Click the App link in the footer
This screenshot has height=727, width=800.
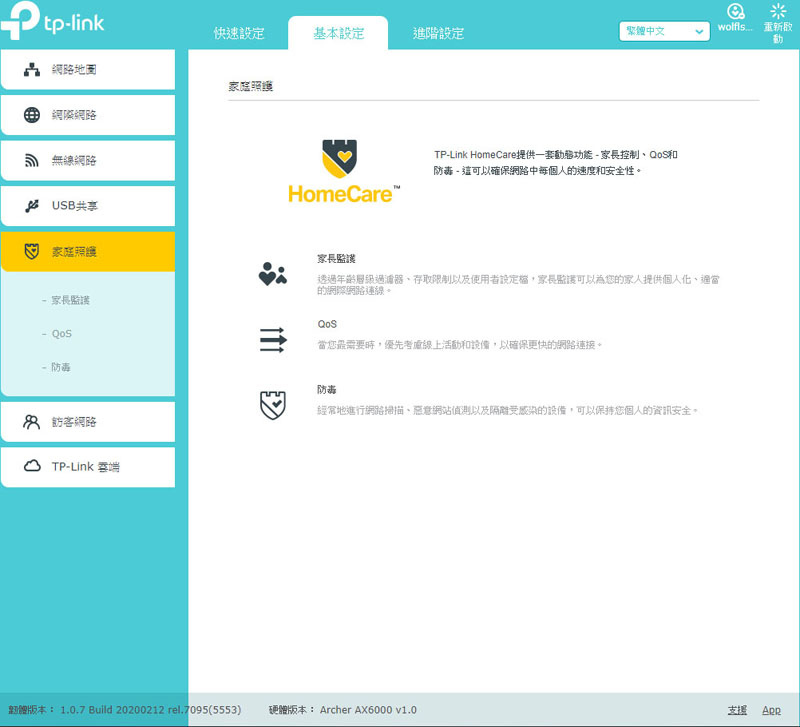click(771, 710)
